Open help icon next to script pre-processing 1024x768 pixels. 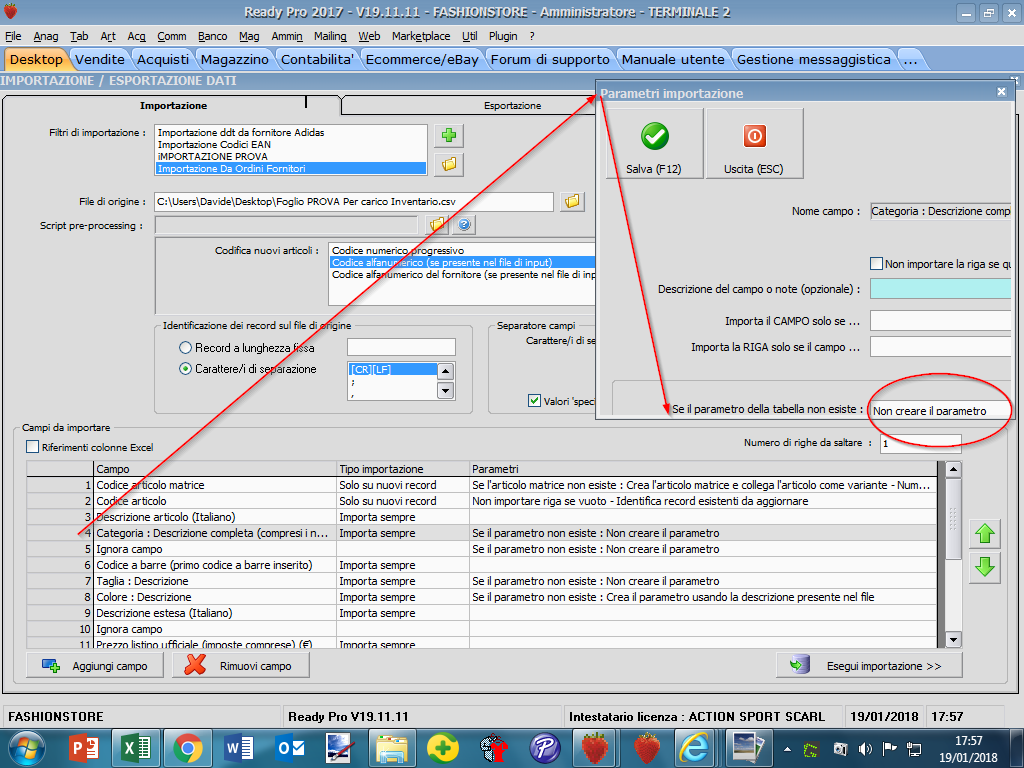(464, 225)
